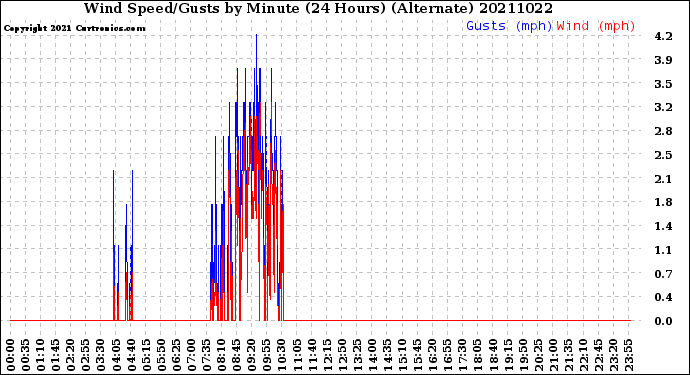Click the 1.1 y-axis label

click(663, 250)
